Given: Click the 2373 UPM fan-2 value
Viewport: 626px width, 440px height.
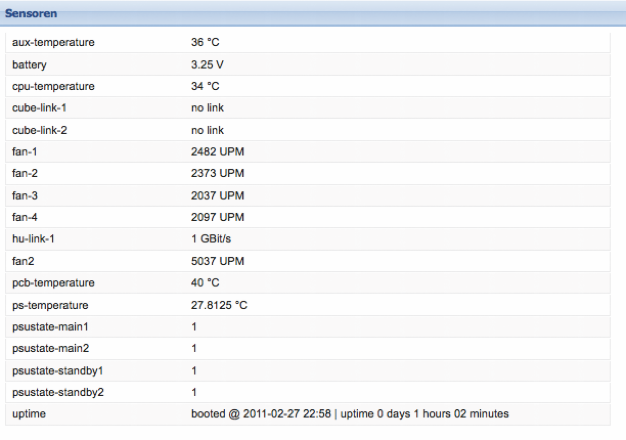Looking at the screenshot, I should (217, 174).
